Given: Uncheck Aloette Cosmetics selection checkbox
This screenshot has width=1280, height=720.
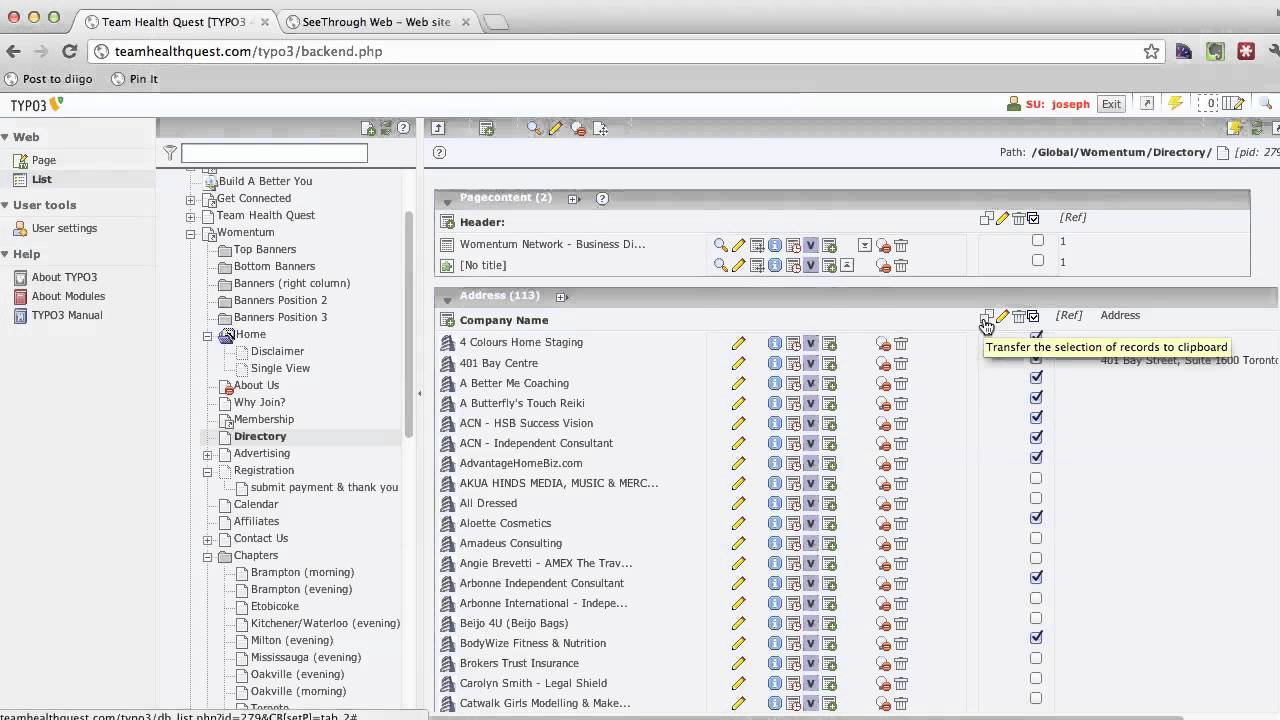Looking at the screenshot, I should (x=1036, y=517).
